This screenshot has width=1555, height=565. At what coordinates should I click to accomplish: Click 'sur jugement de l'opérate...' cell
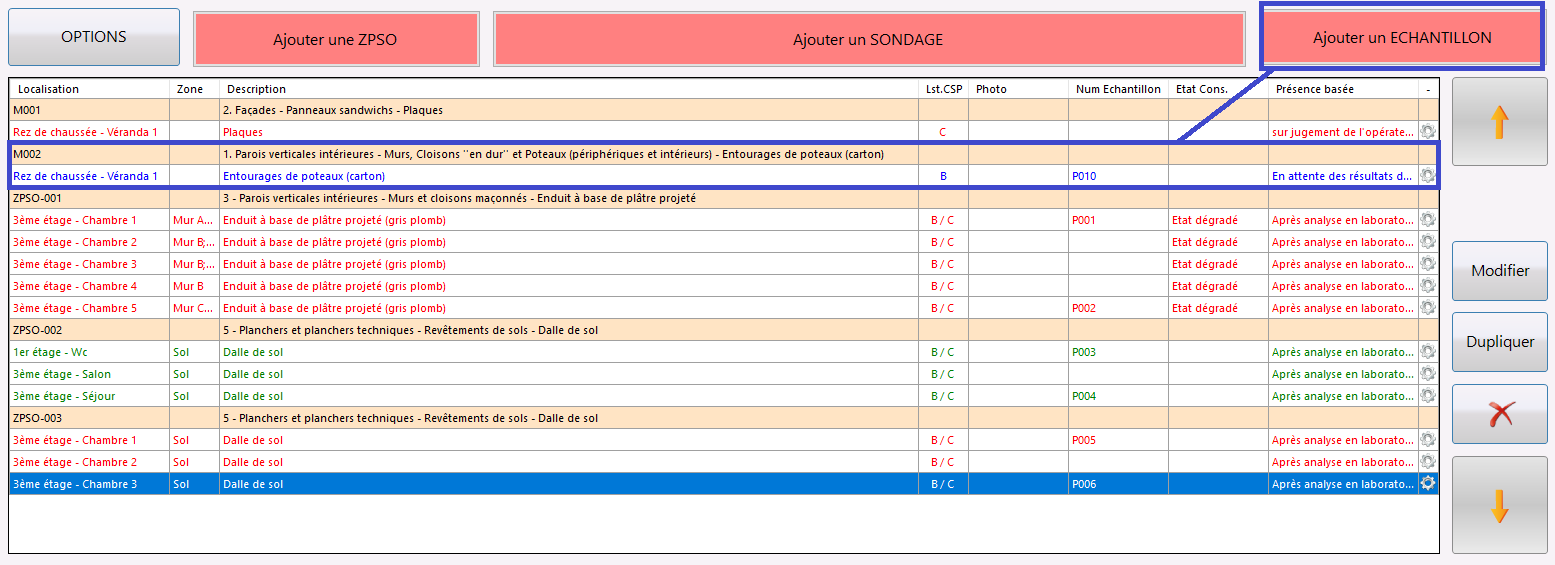pos(1343,132)
